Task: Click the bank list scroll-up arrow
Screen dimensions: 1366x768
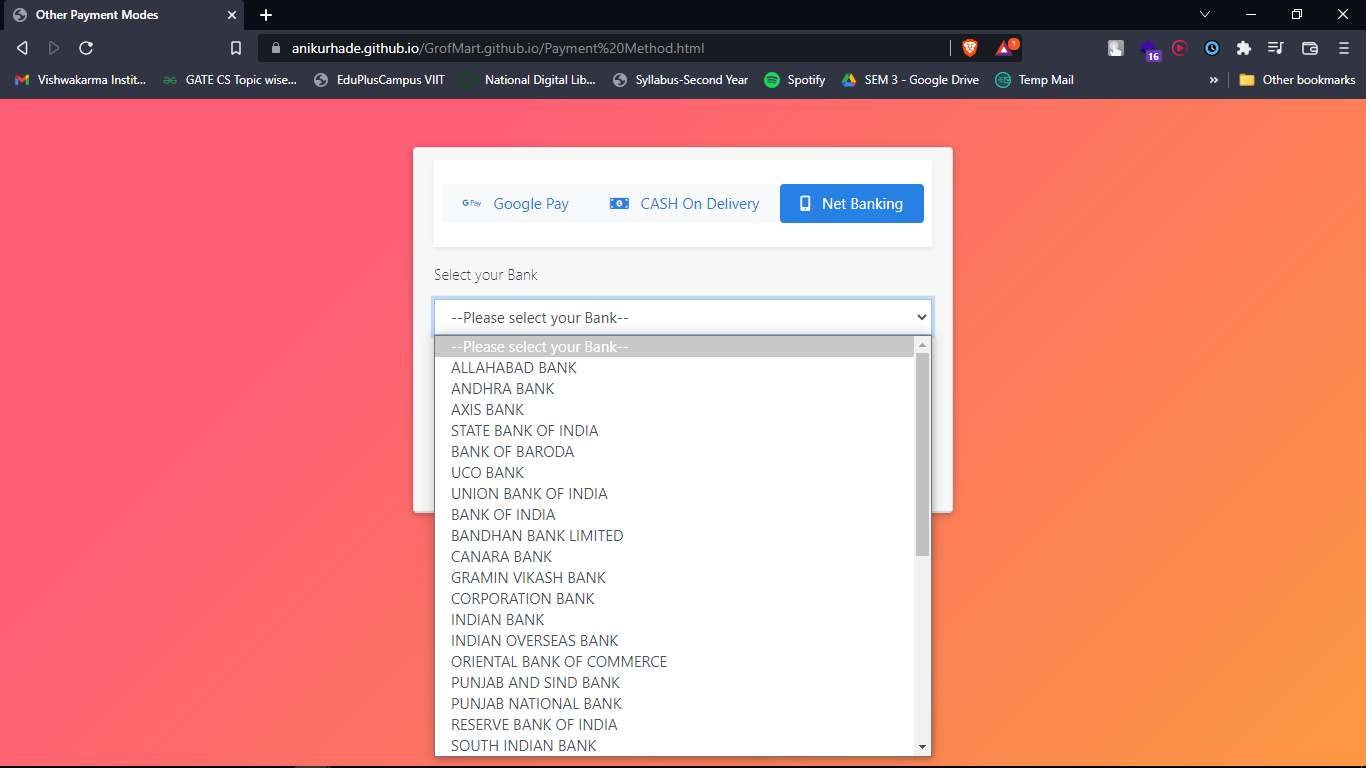Action: point(922,345)
